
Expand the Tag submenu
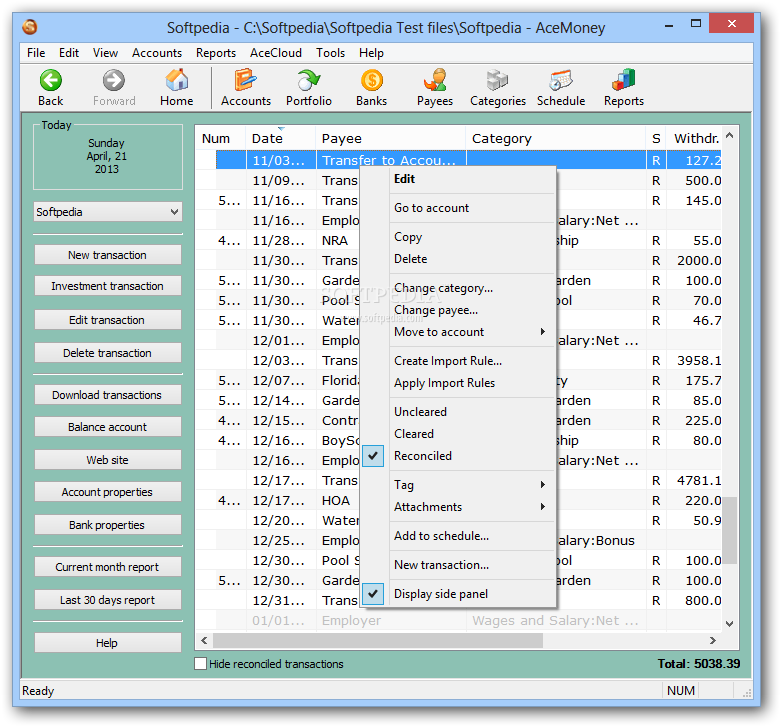pyautogui.click(x=457, y=485)
